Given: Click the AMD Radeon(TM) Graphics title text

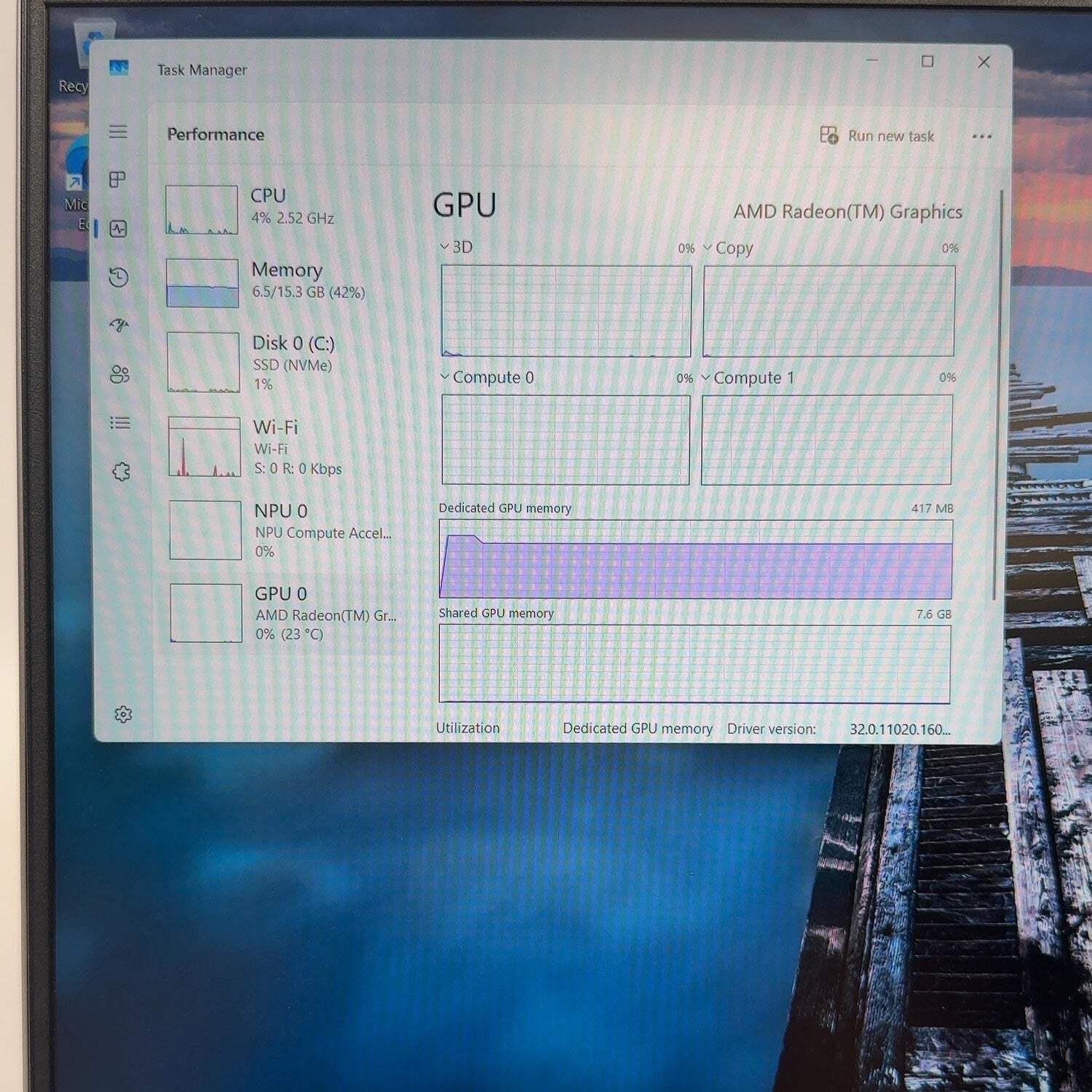Looking at the screenshot, I should [847, 212].
